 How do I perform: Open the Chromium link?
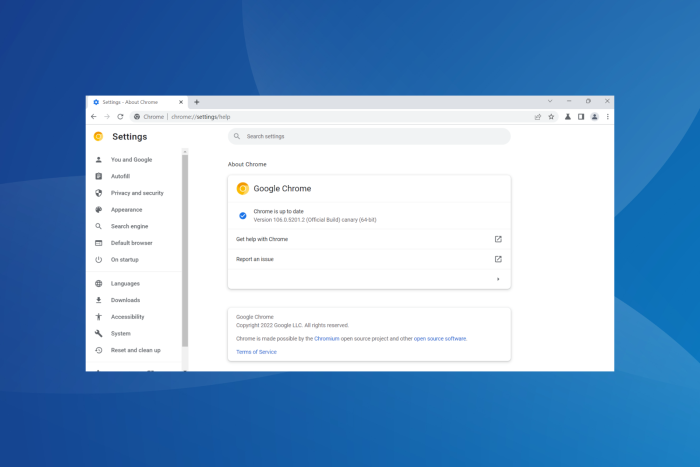coord(327,338)
